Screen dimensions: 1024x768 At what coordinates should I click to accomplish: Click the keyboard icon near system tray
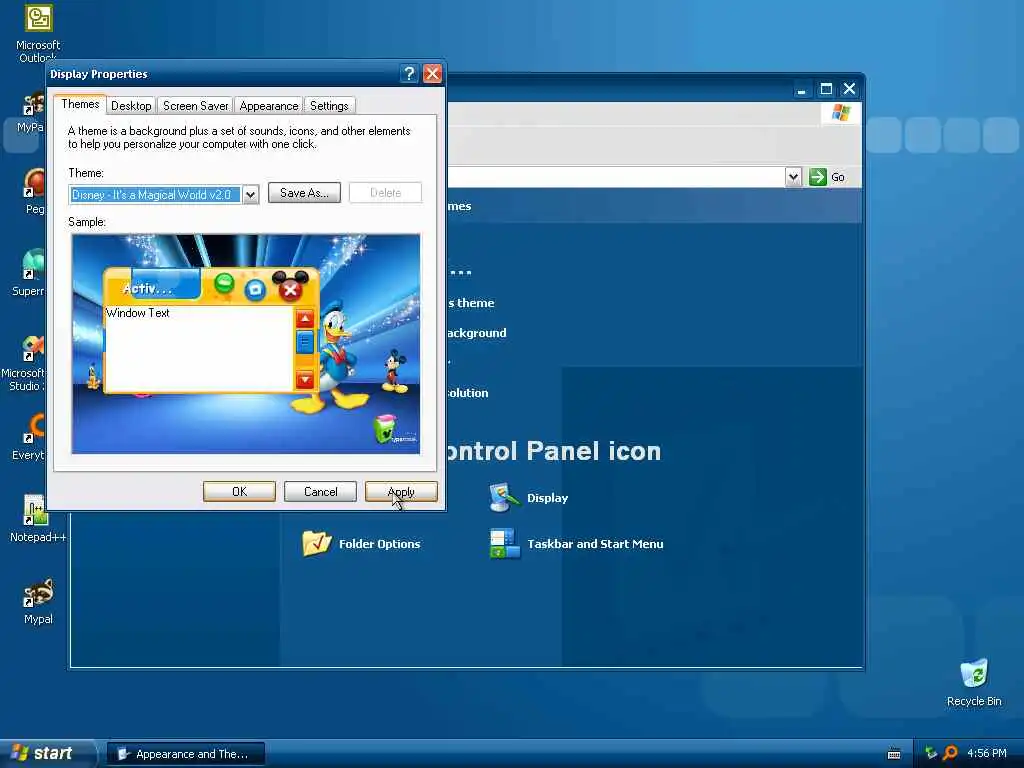894,754
